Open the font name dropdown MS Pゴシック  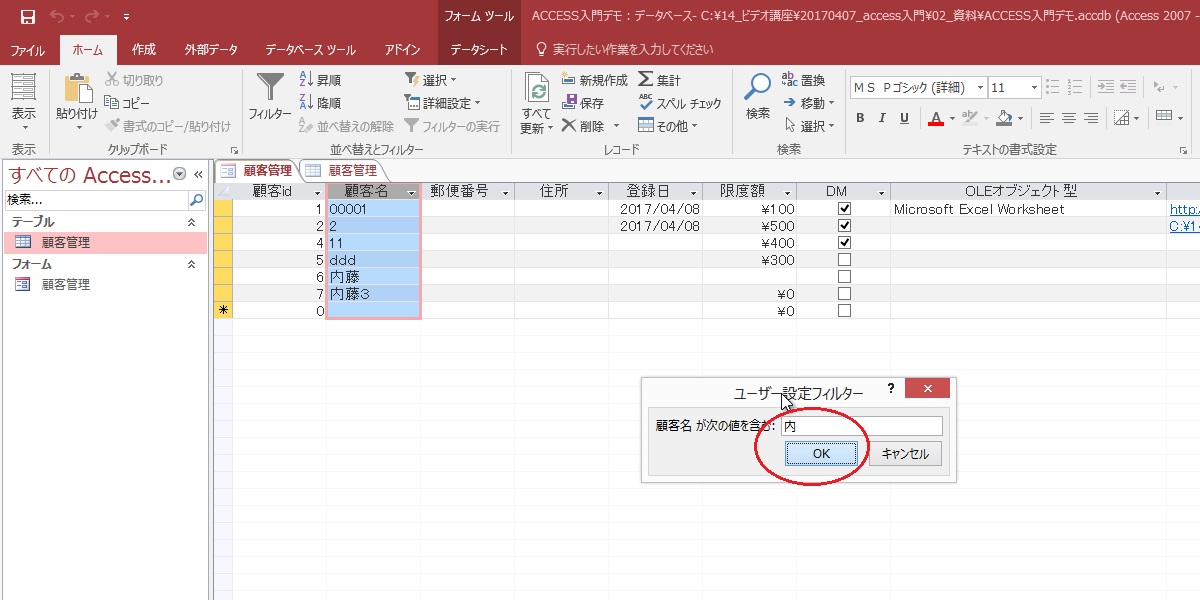(x=978, y=88)
